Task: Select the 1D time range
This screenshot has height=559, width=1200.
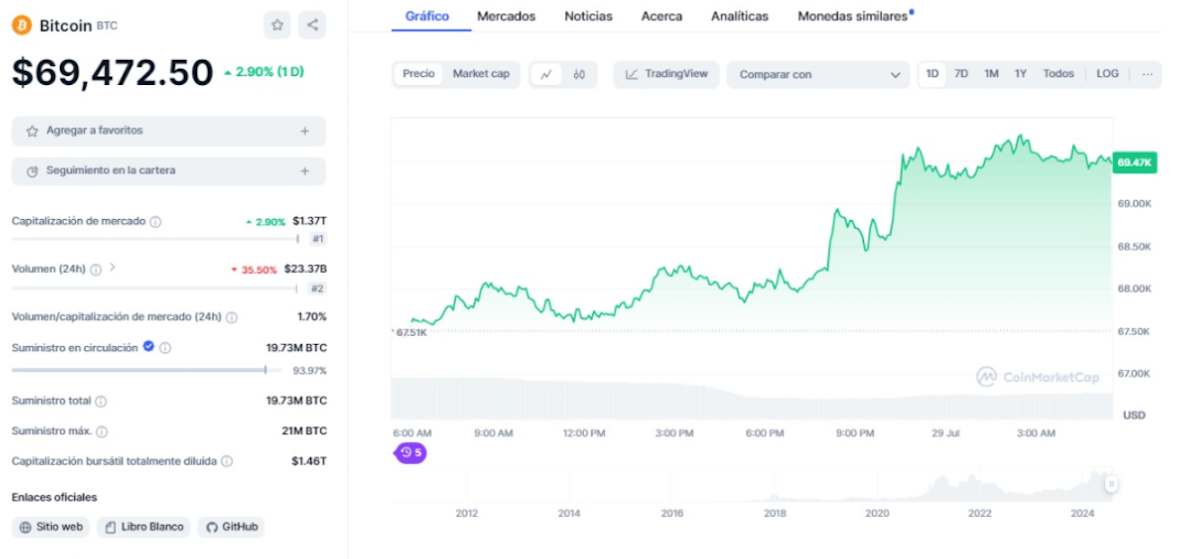Action: [932, 74]
